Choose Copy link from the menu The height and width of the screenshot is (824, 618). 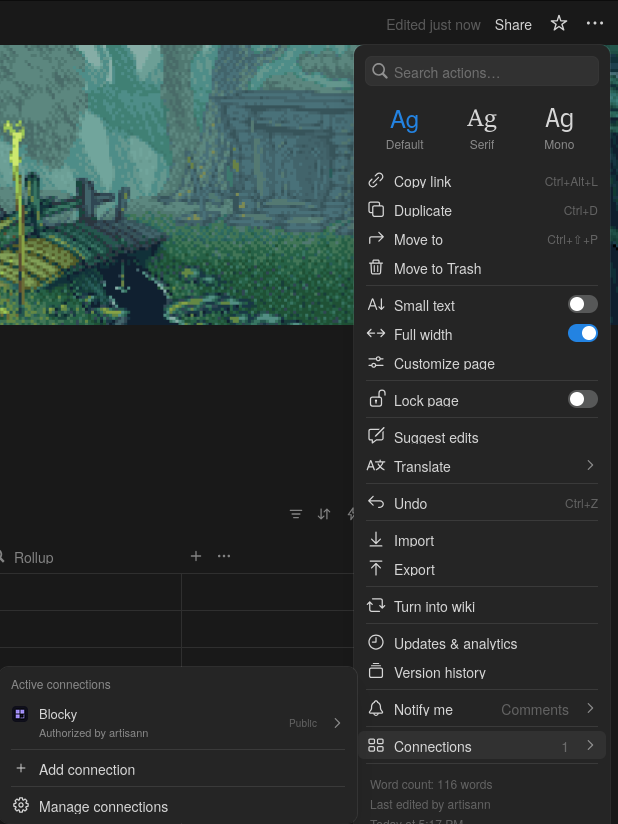click(482, 181)
